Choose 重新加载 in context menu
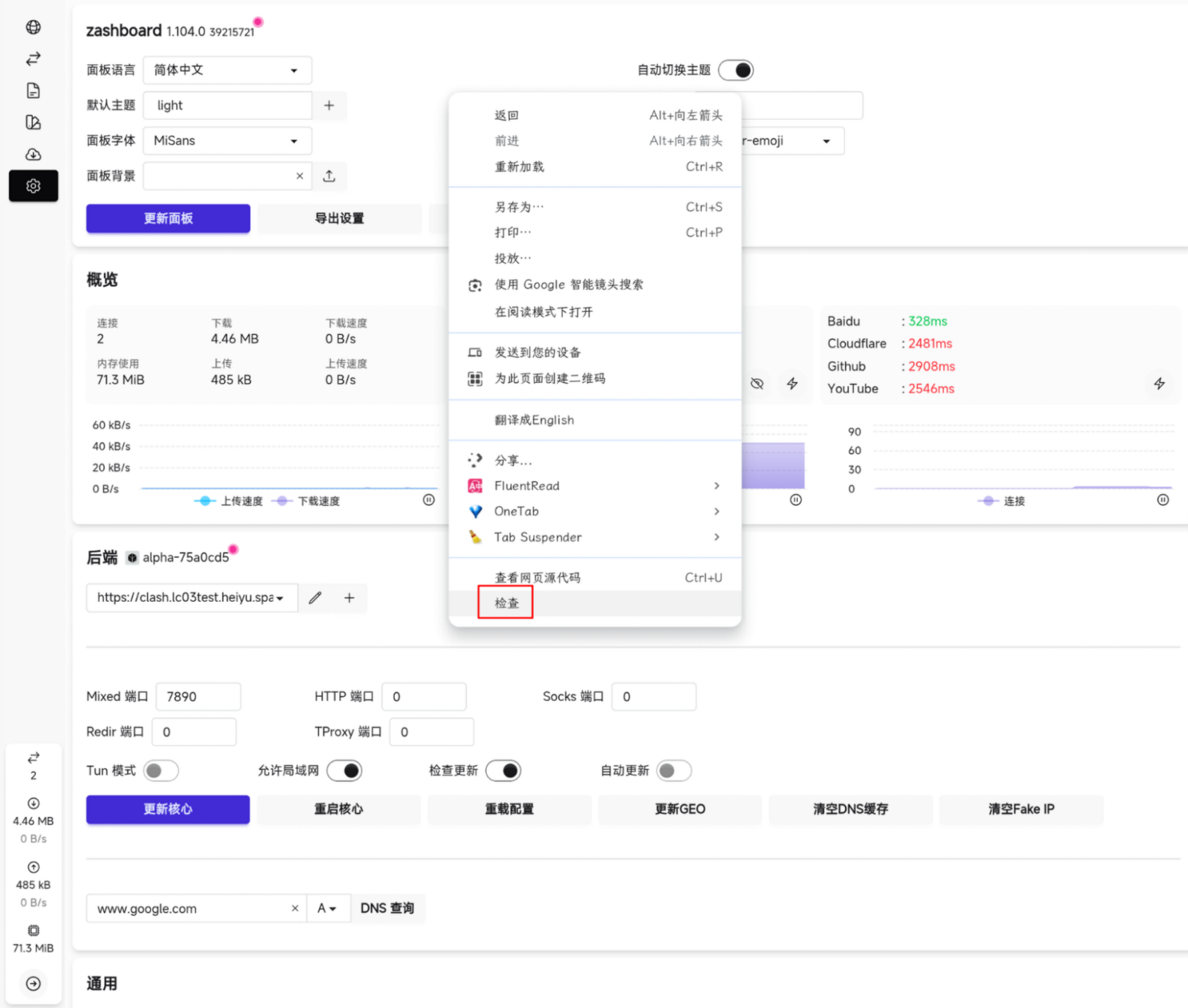The height and width of the screenshot is (1008, 1188). tap(595, 167)
